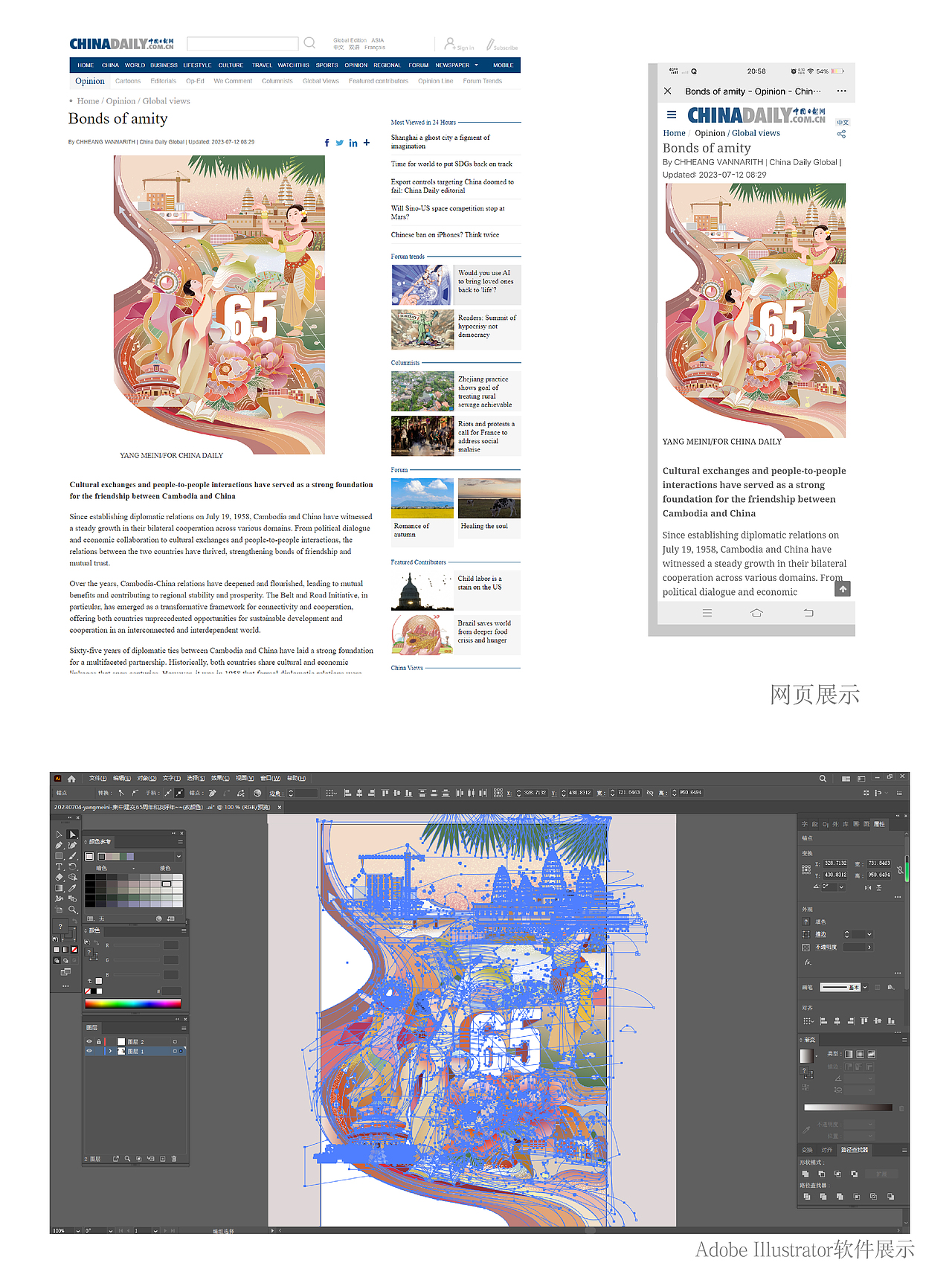Select the Eraser tool in toolbox
The height and width of the screenshot is (1280, 952).
[x=59, y=877]
